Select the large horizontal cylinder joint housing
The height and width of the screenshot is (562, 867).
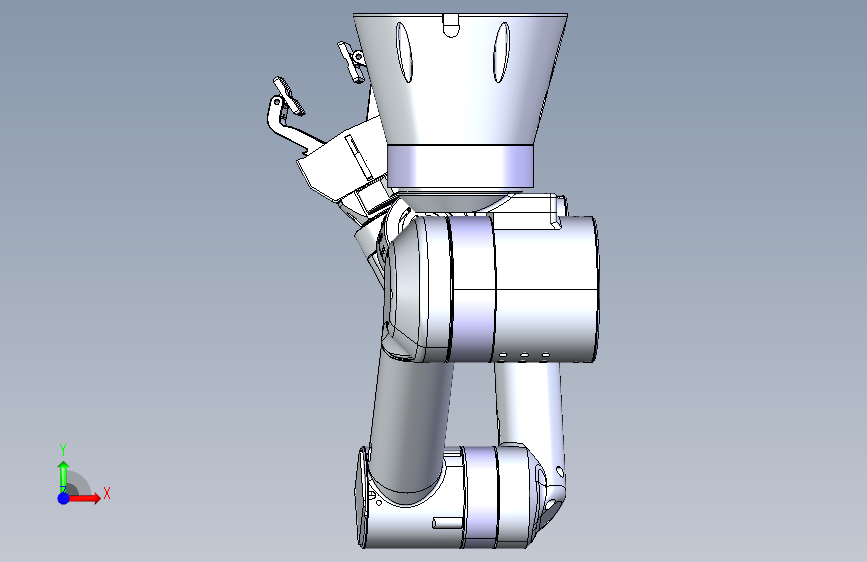(492, 289)
